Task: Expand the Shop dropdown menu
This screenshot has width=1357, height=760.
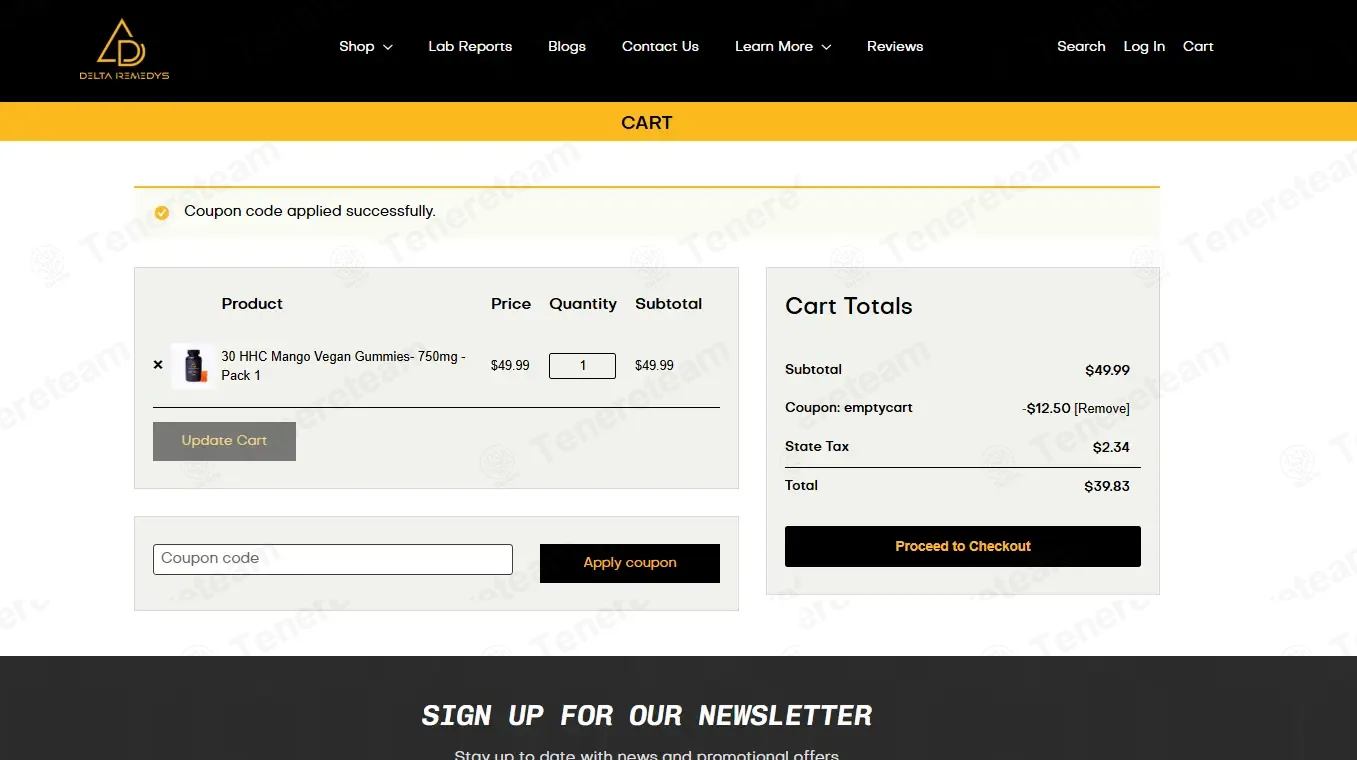Action: coord(366,46)
